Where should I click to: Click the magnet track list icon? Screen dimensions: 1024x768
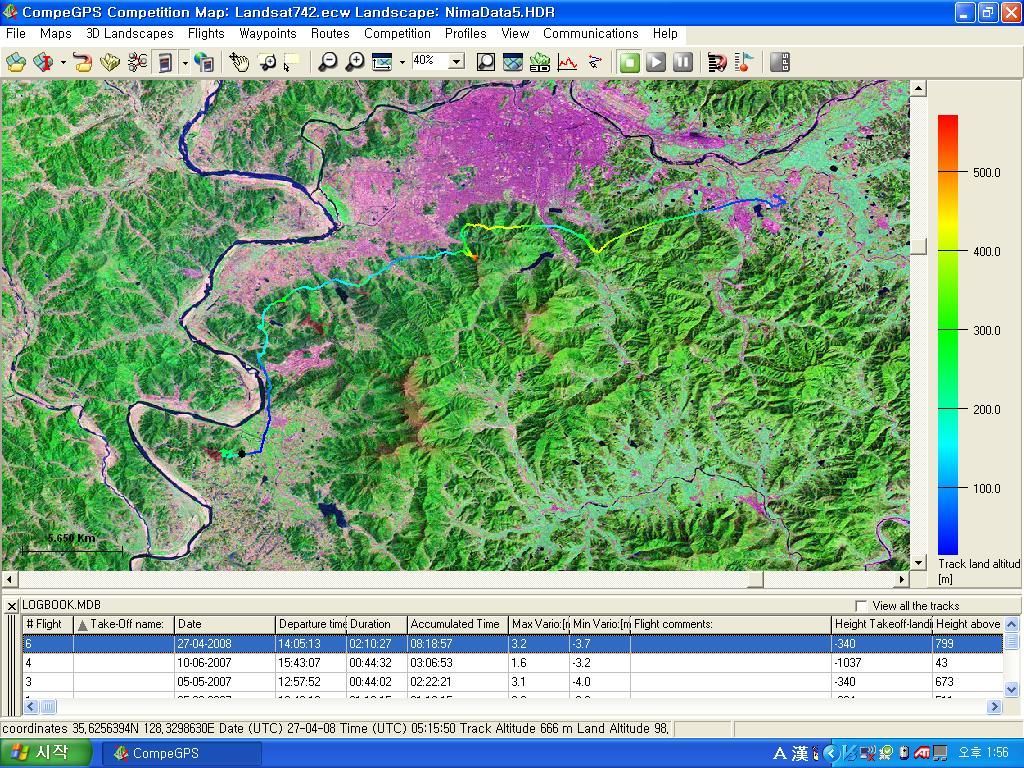(x=717, y=63)
